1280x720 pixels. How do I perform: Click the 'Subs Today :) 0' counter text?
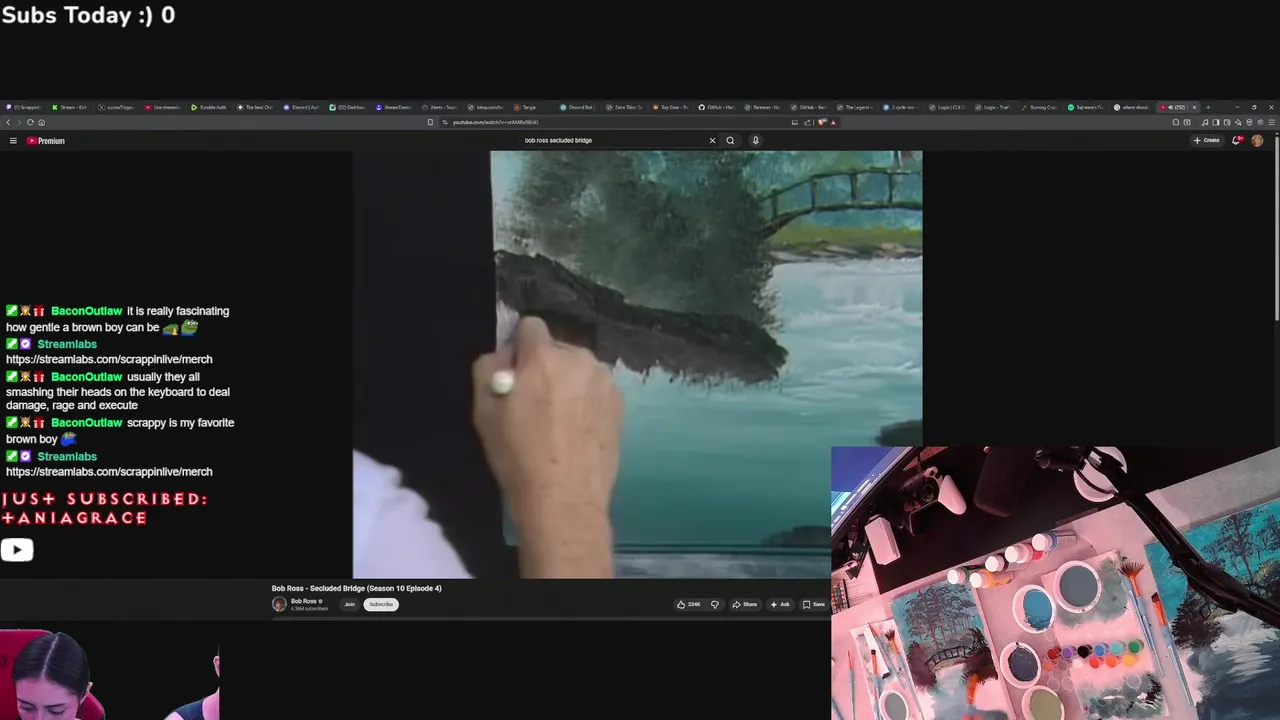coord(88,15)
